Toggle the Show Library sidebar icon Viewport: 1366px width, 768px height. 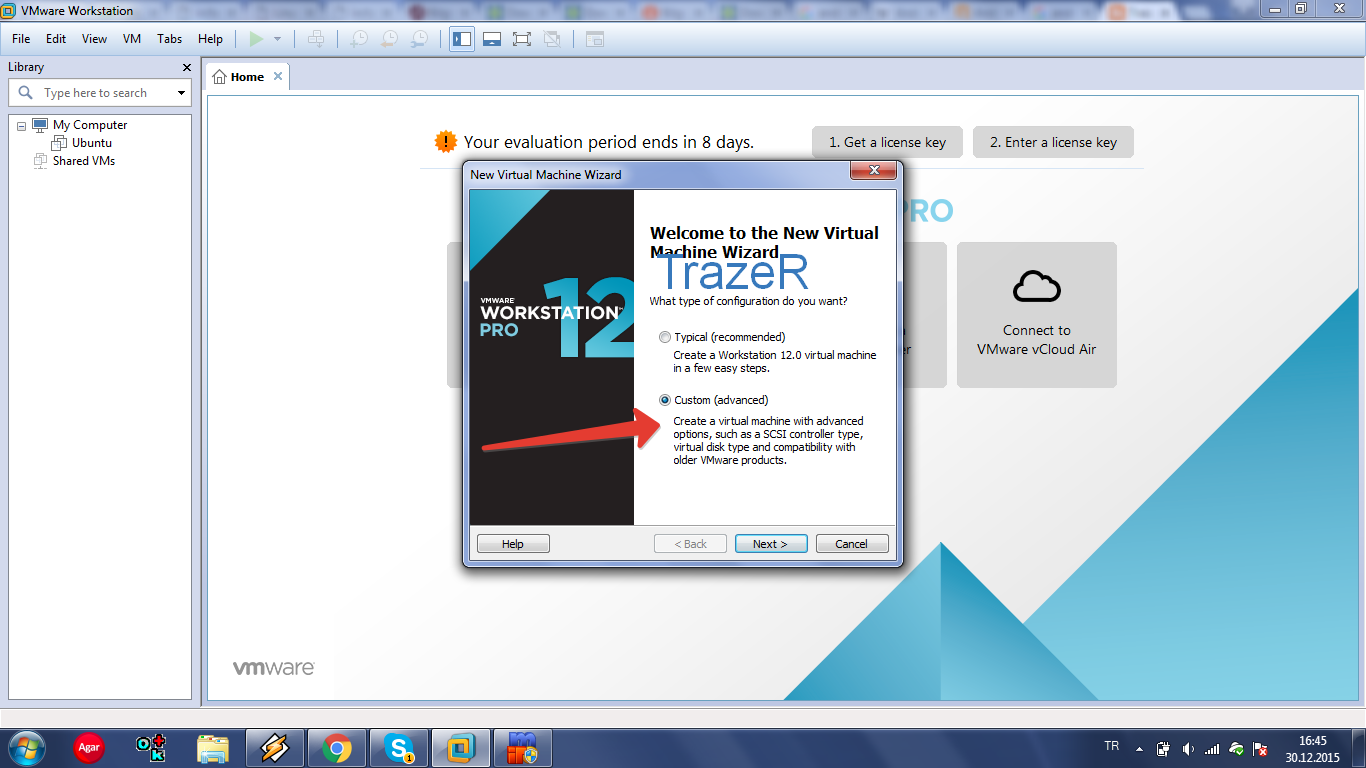pos(461,39)
